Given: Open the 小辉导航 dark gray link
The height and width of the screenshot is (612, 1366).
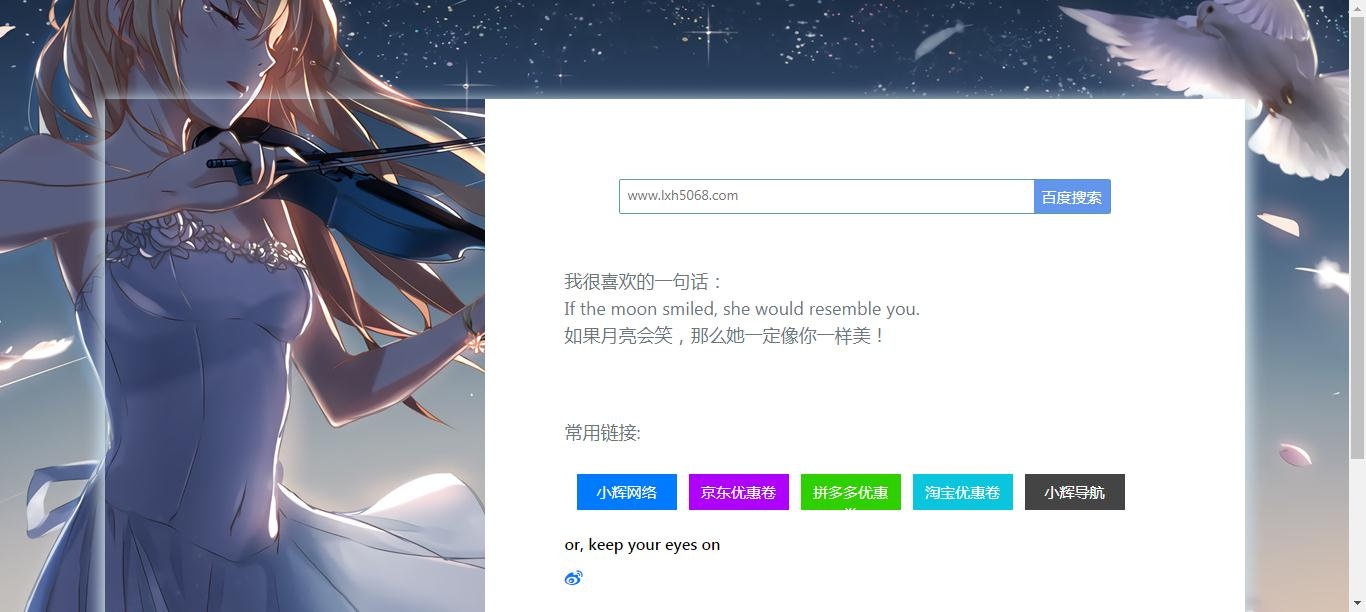Looking at the screenshot, I should [1075, 492].
